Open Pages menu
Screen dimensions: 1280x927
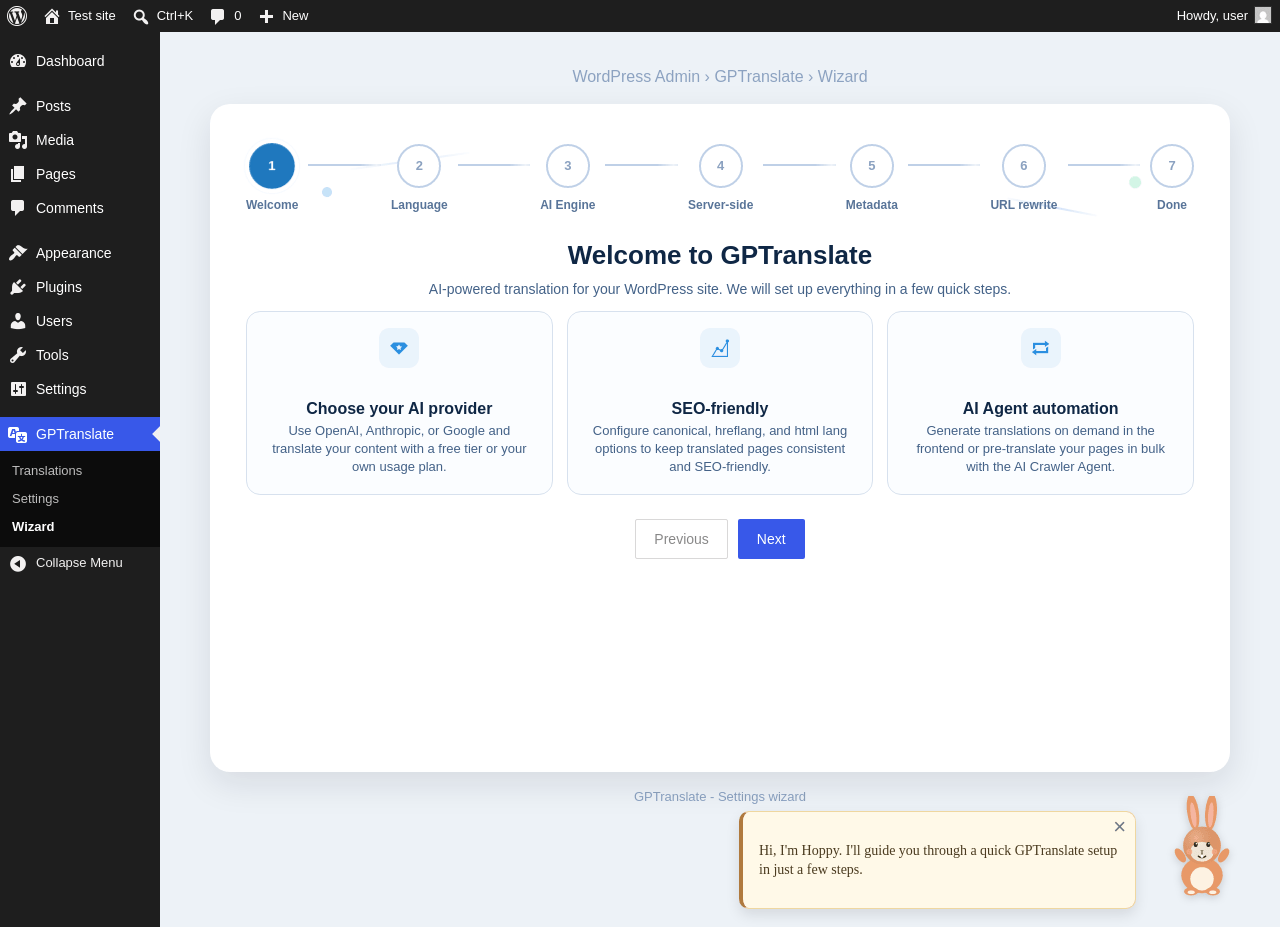point(80,174)
